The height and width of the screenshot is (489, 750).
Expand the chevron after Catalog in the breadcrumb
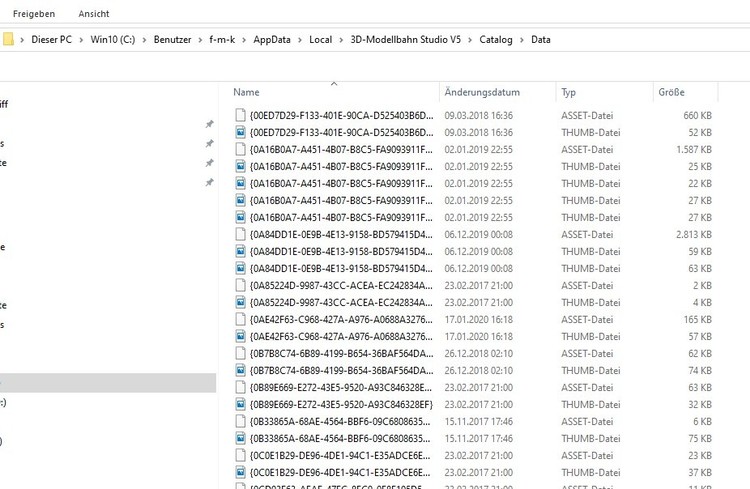[x=520, y=40]
